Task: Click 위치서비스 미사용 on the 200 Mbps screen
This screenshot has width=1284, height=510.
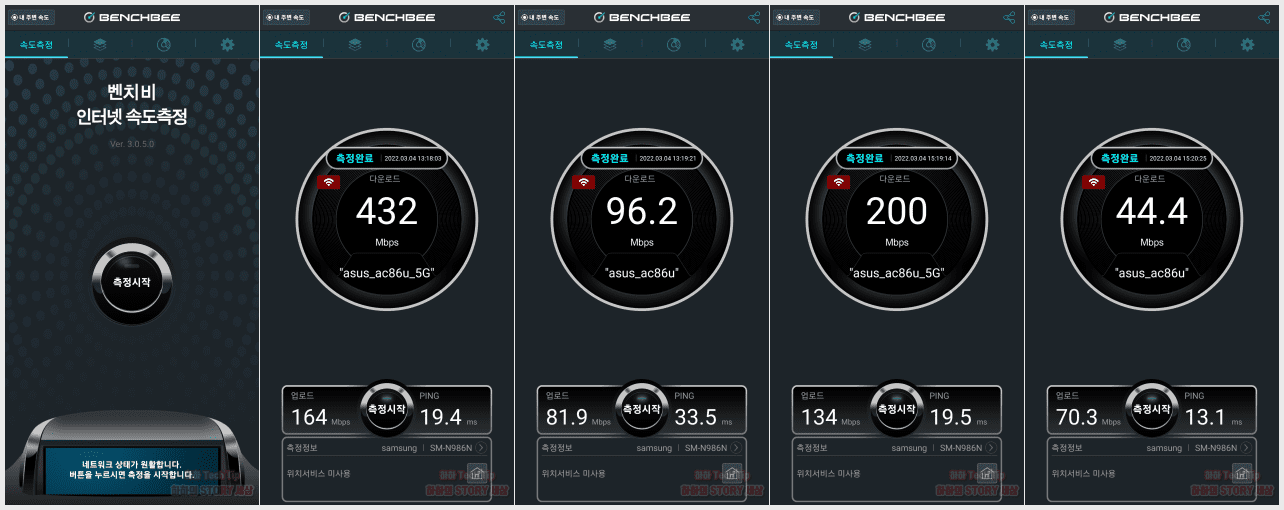Action: click(x=830, y=473)
